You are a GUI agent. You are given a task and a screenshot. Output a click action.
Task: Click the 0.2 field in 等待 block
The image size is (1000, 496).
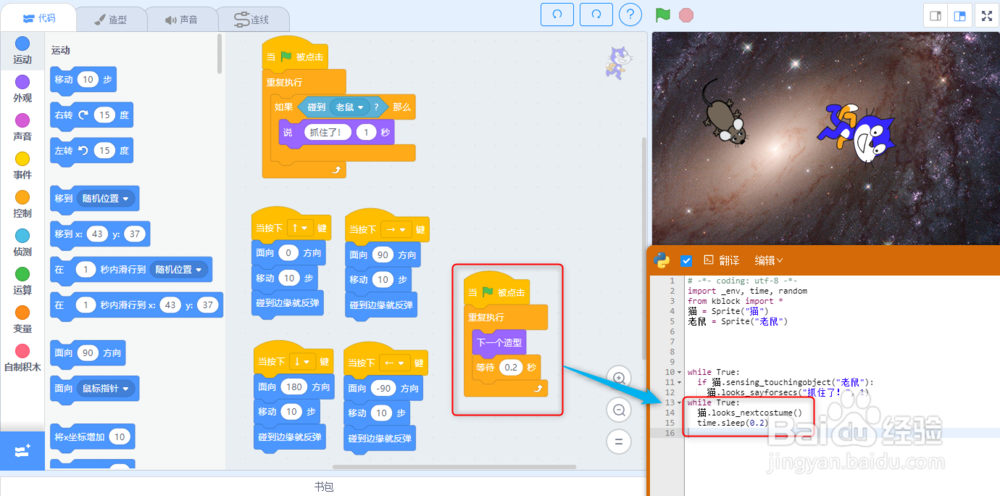(511, 367)
